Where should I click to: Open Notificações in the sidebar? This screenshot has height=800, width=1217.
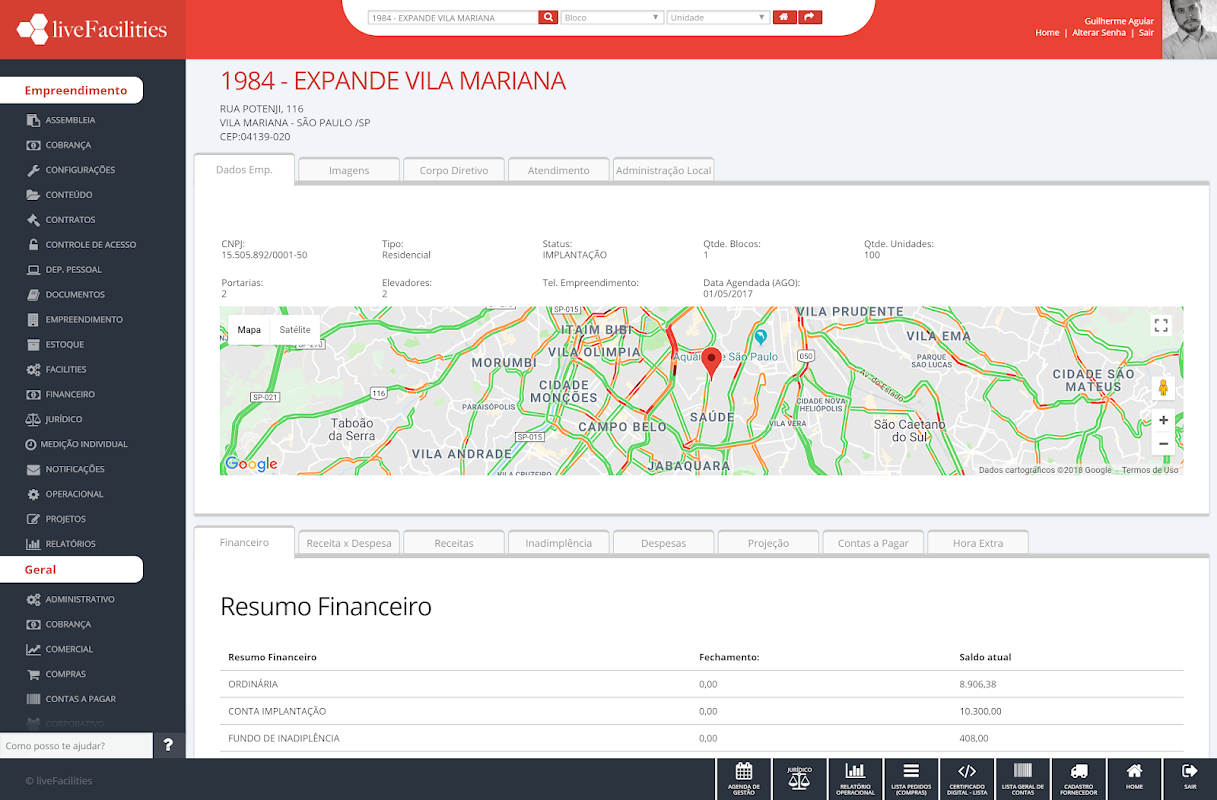pyautogui.click(x=74, y=469)
